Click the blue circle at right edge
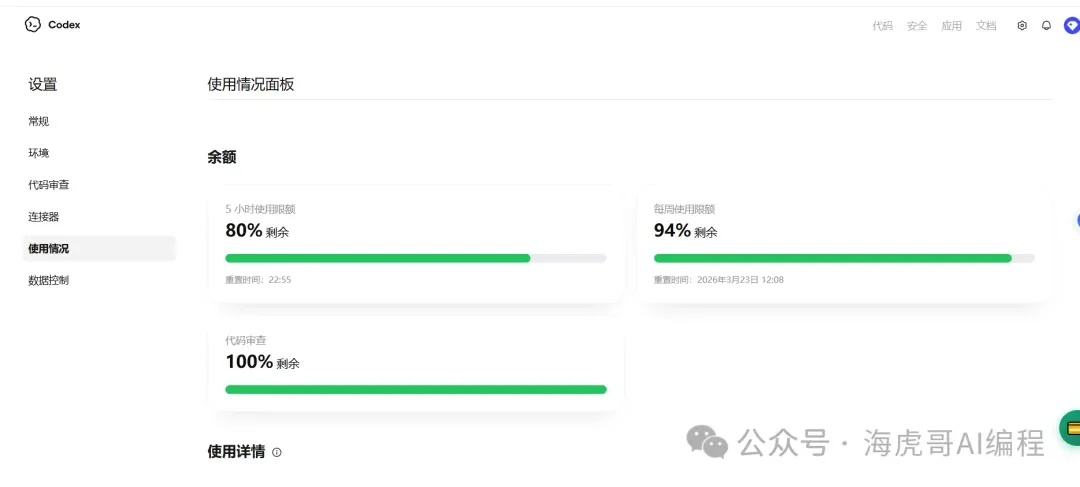Viewport: 1080px width, 487px height. [1077, 220]
